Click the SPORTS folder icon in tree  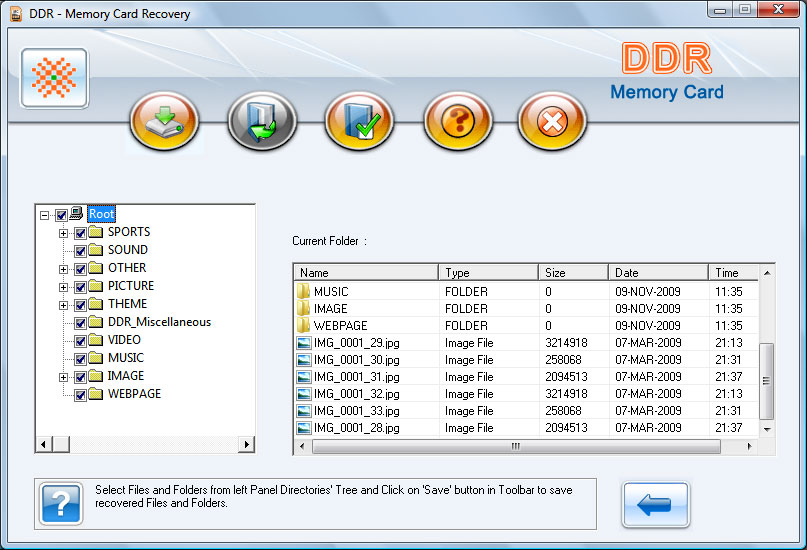(x=96, y=232)
